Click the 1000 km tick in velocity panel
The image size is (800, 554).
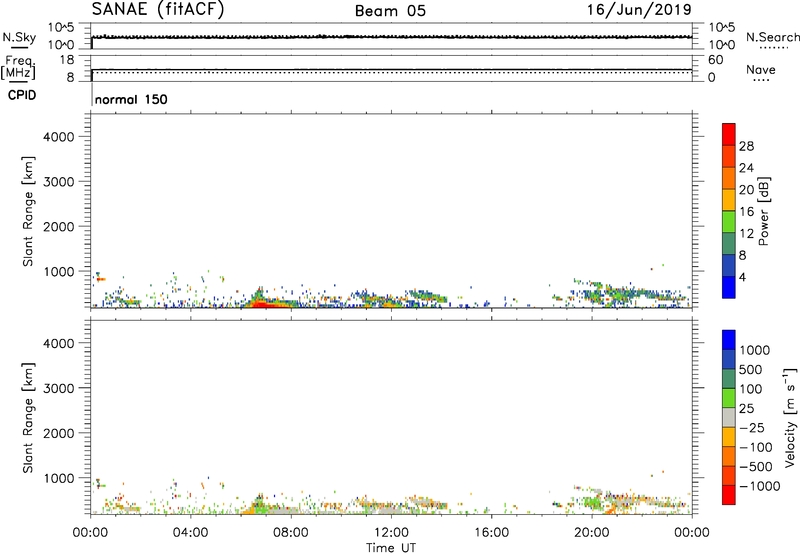[59, 478]
